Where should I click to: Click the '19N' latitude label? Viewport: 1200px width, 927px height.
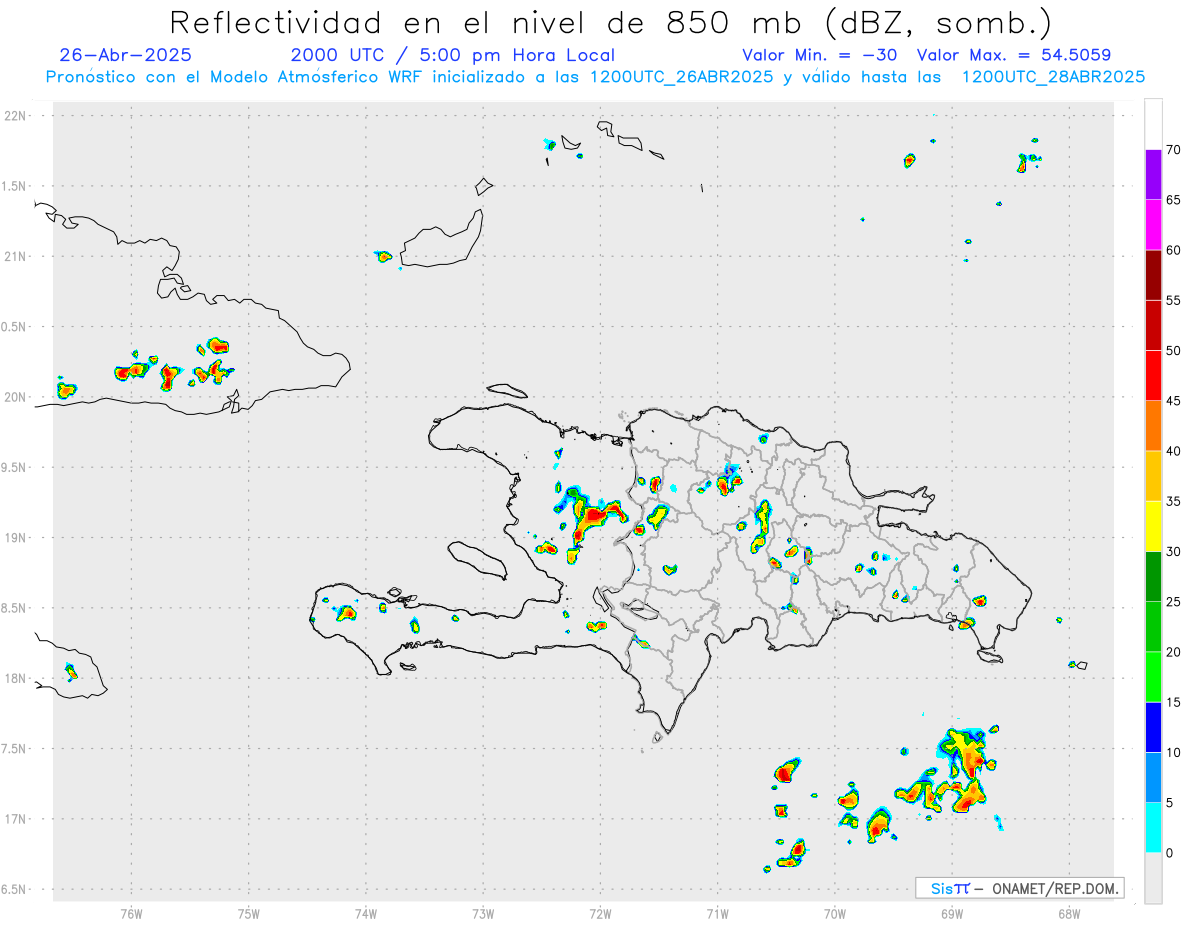pos(17,537)
